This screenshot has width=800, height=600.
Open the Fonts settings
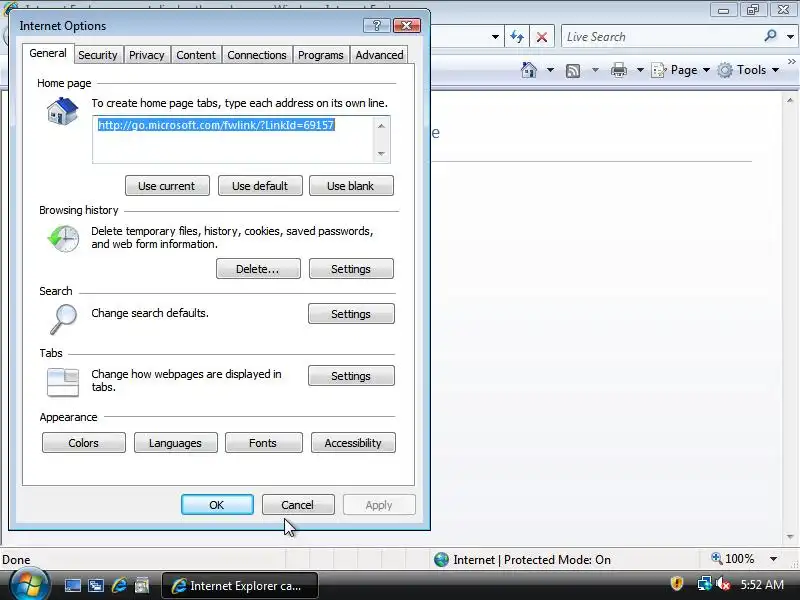pos(263,443)
